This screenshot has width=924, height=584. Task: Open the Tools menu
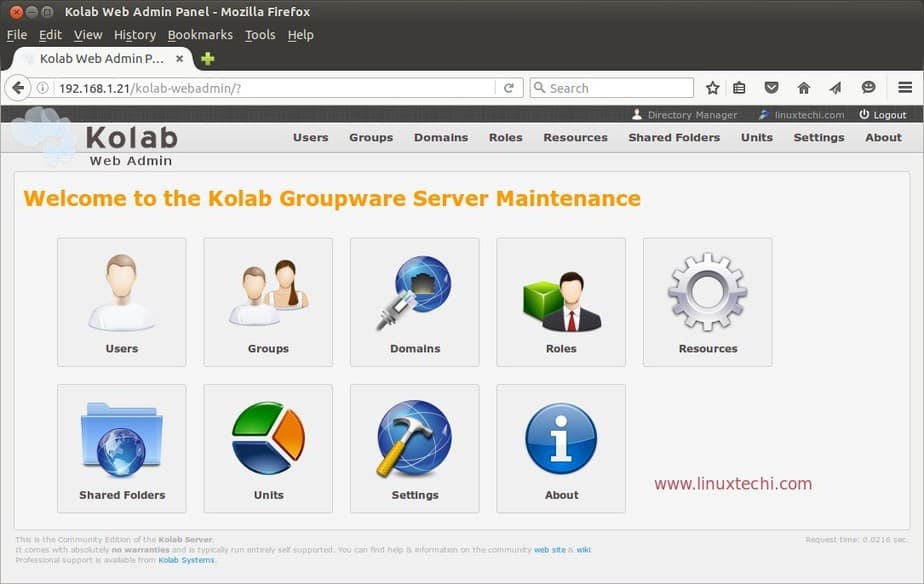coord(260,35)
